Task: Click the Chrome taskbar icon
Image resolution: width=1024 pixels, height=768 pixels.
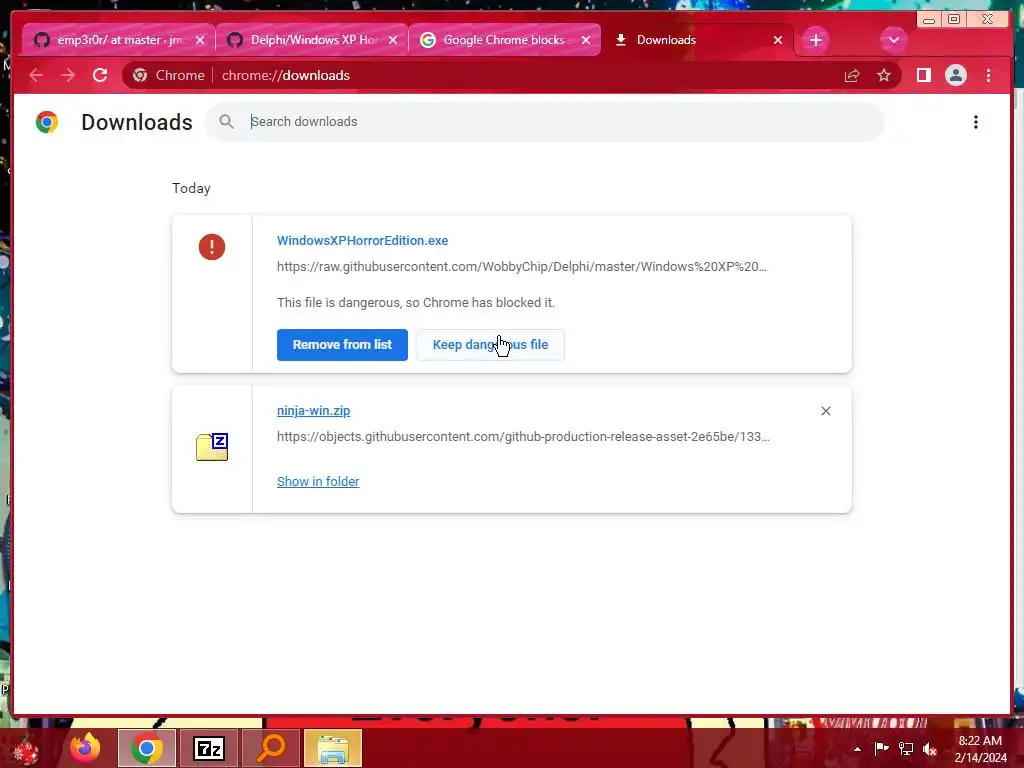Action: point(146,748)
